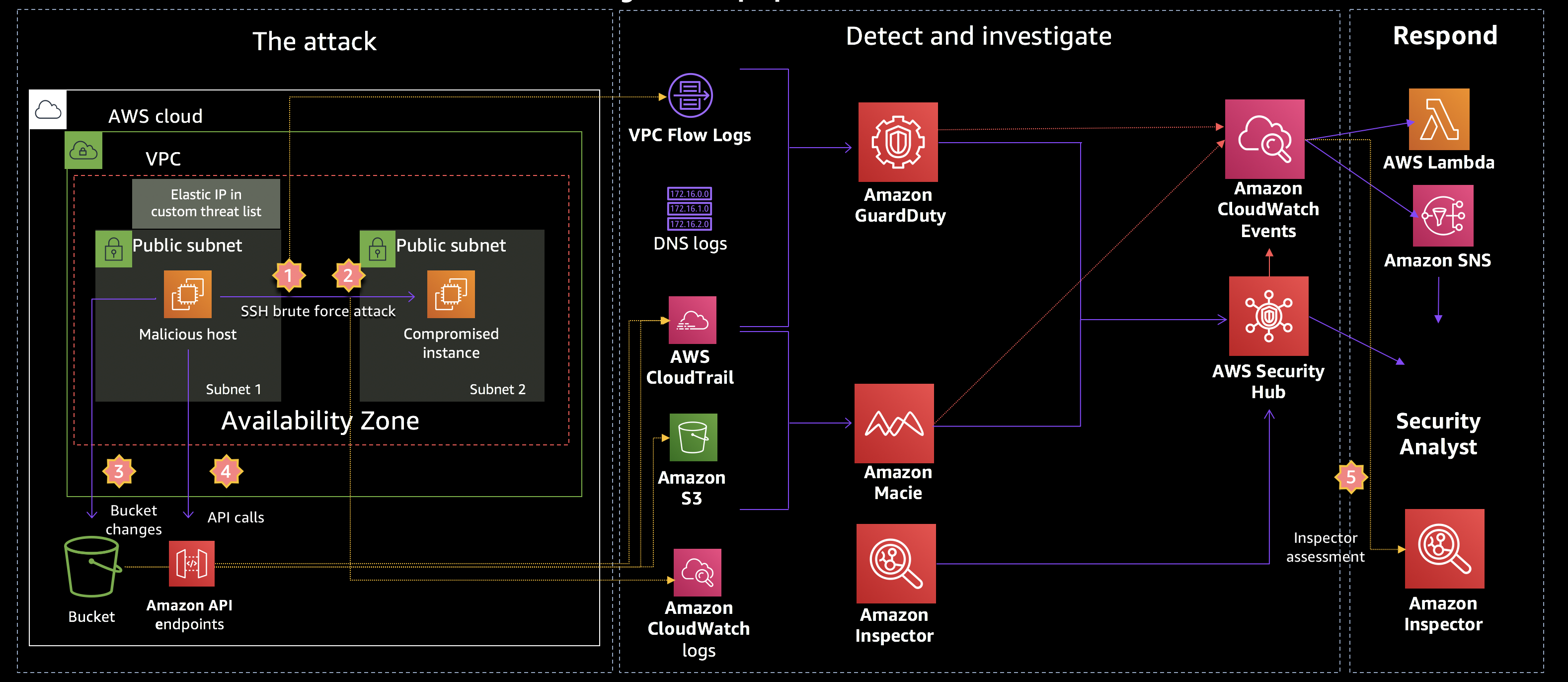Select the 'SSH brute force attack' label

318,311
